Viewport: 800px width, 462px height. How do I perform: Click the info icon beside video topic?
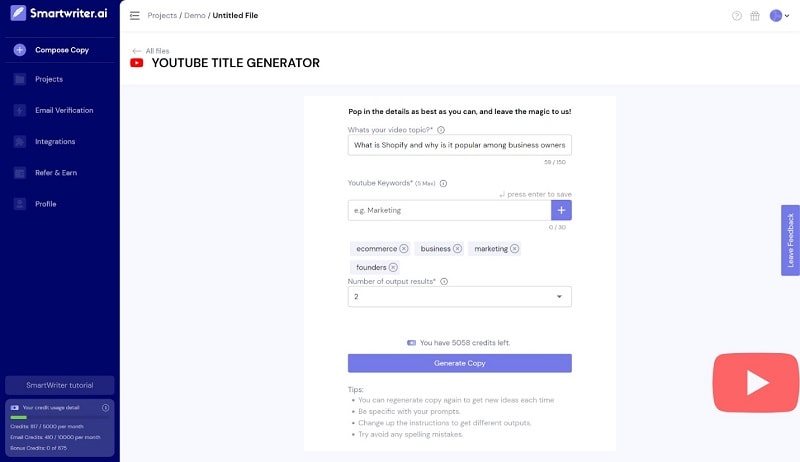click(441, 130)
